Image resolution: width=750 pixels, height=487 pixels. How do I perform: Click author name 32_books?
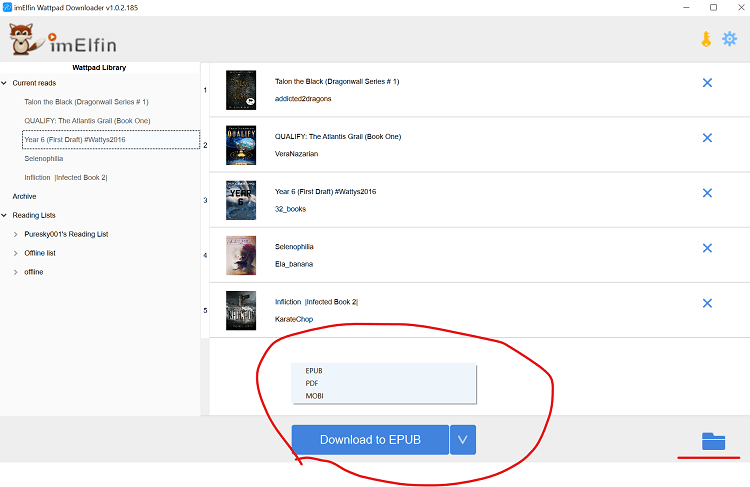pos(290,209)
